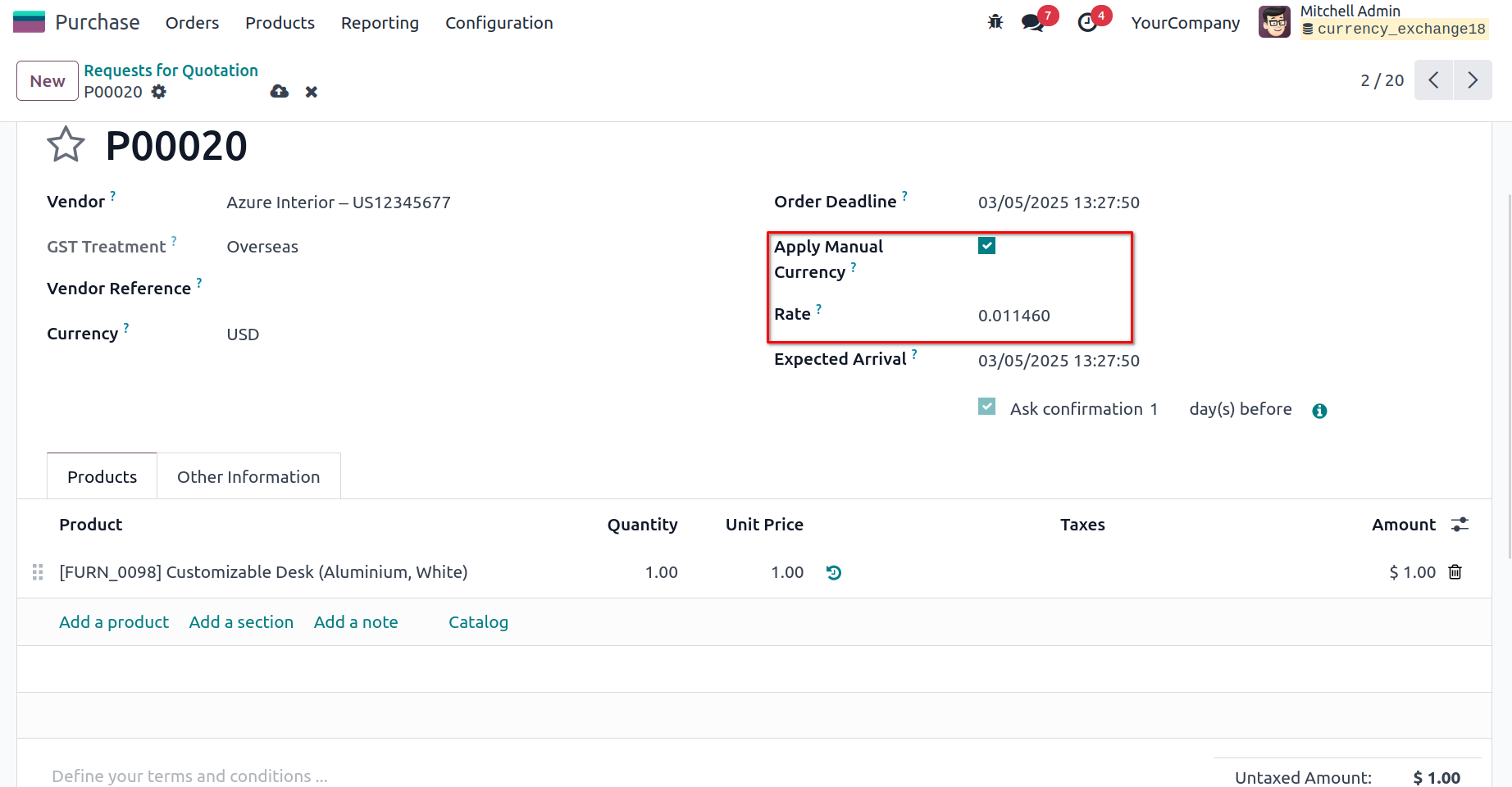Discard changes with the X icon
Viewport: 1512px width, 787px height.
click(x=312, y=92)
